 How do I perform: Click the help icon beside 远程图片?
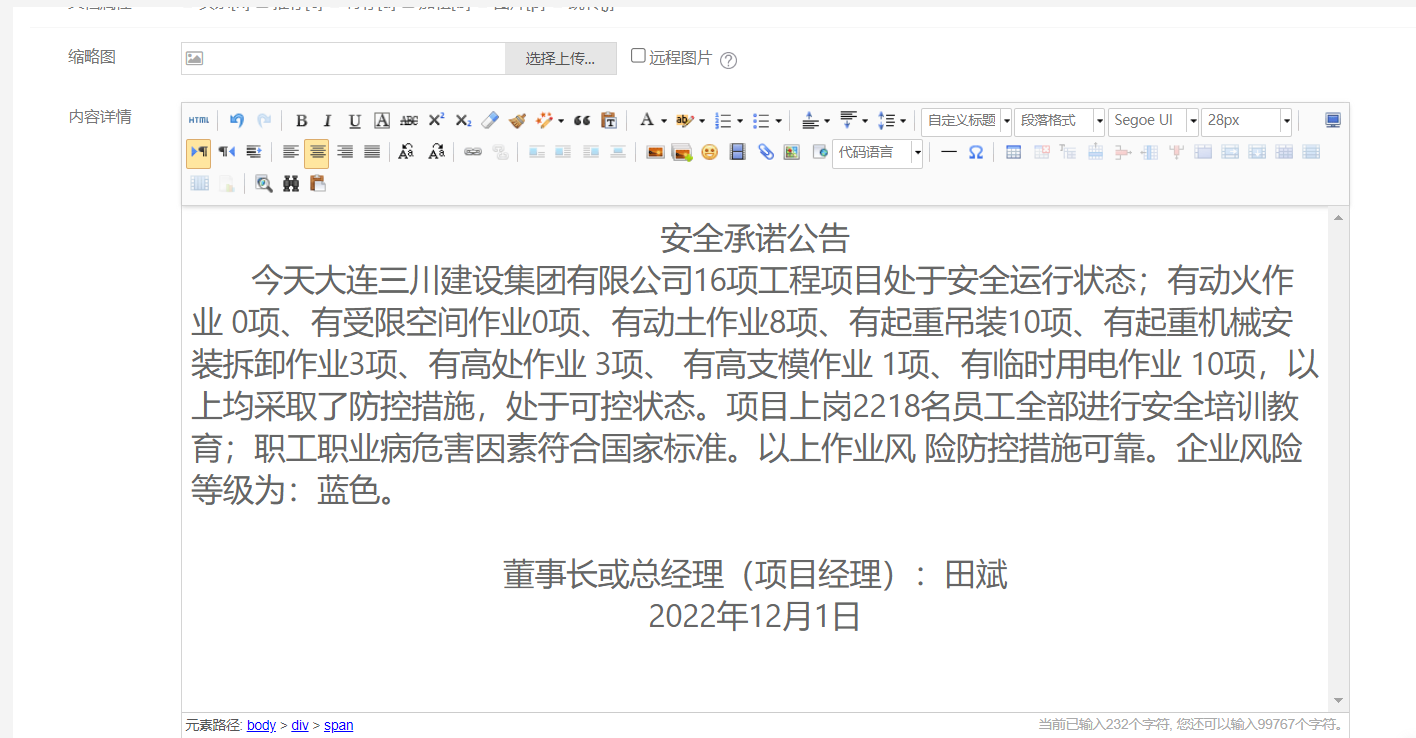(729, 60)
